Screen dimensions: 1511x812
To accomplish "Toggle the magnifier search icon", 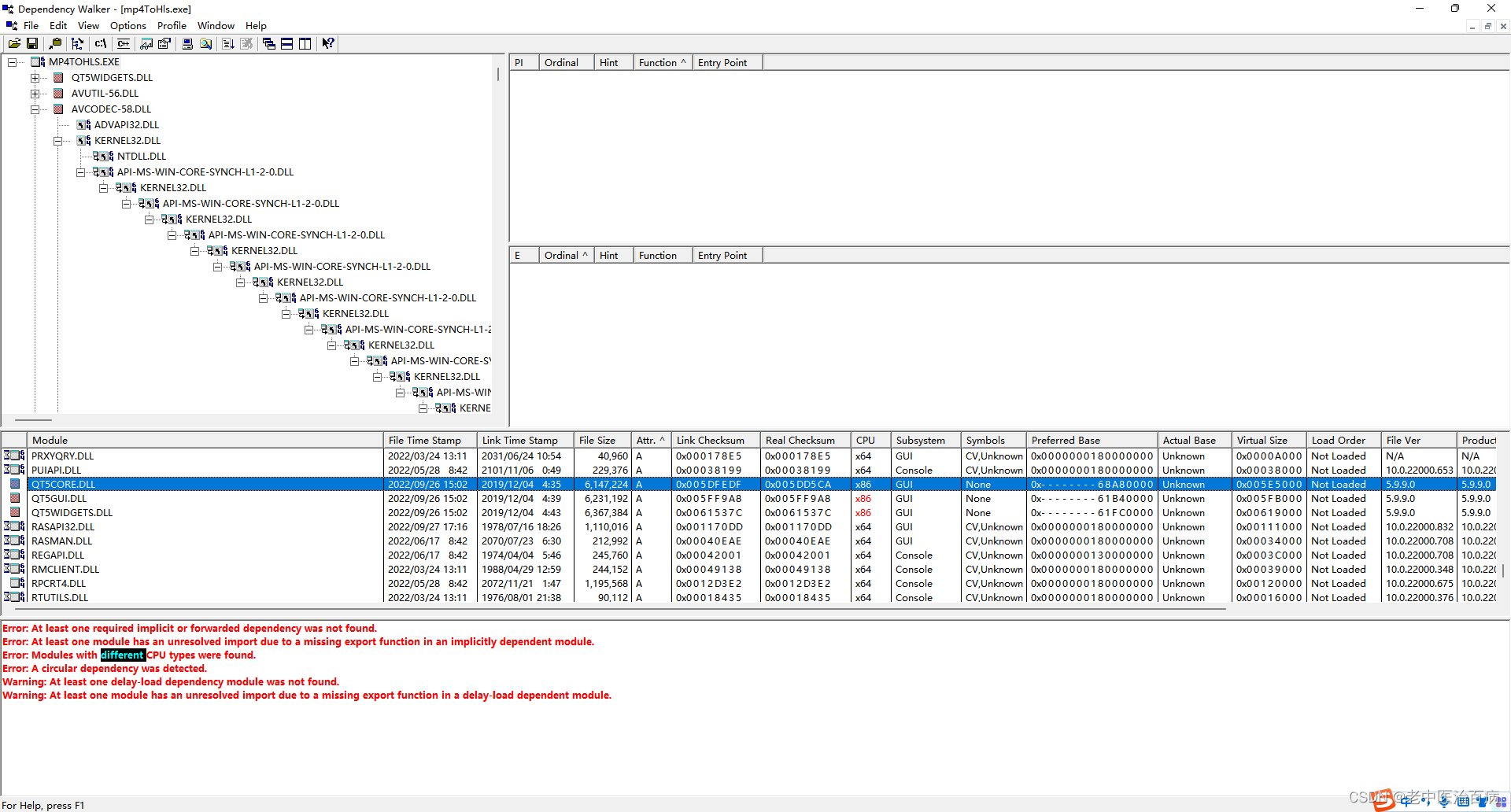I will click(x=205, y=43).
